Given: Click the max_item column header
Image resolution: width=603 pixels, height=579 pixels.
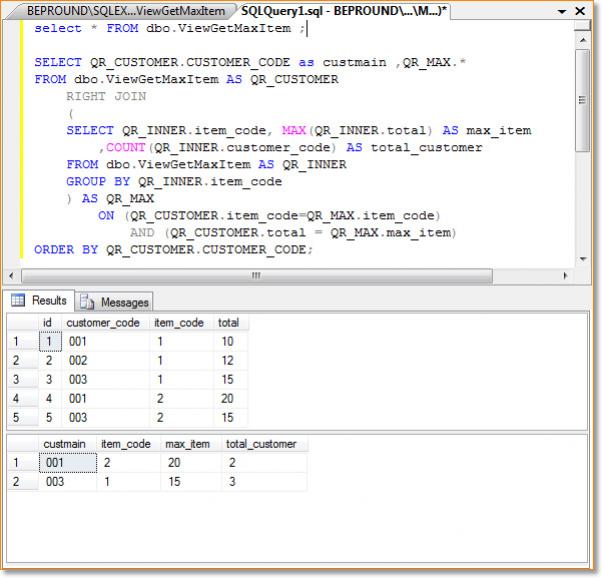Looking at the screenshot, I should [185, 444].
